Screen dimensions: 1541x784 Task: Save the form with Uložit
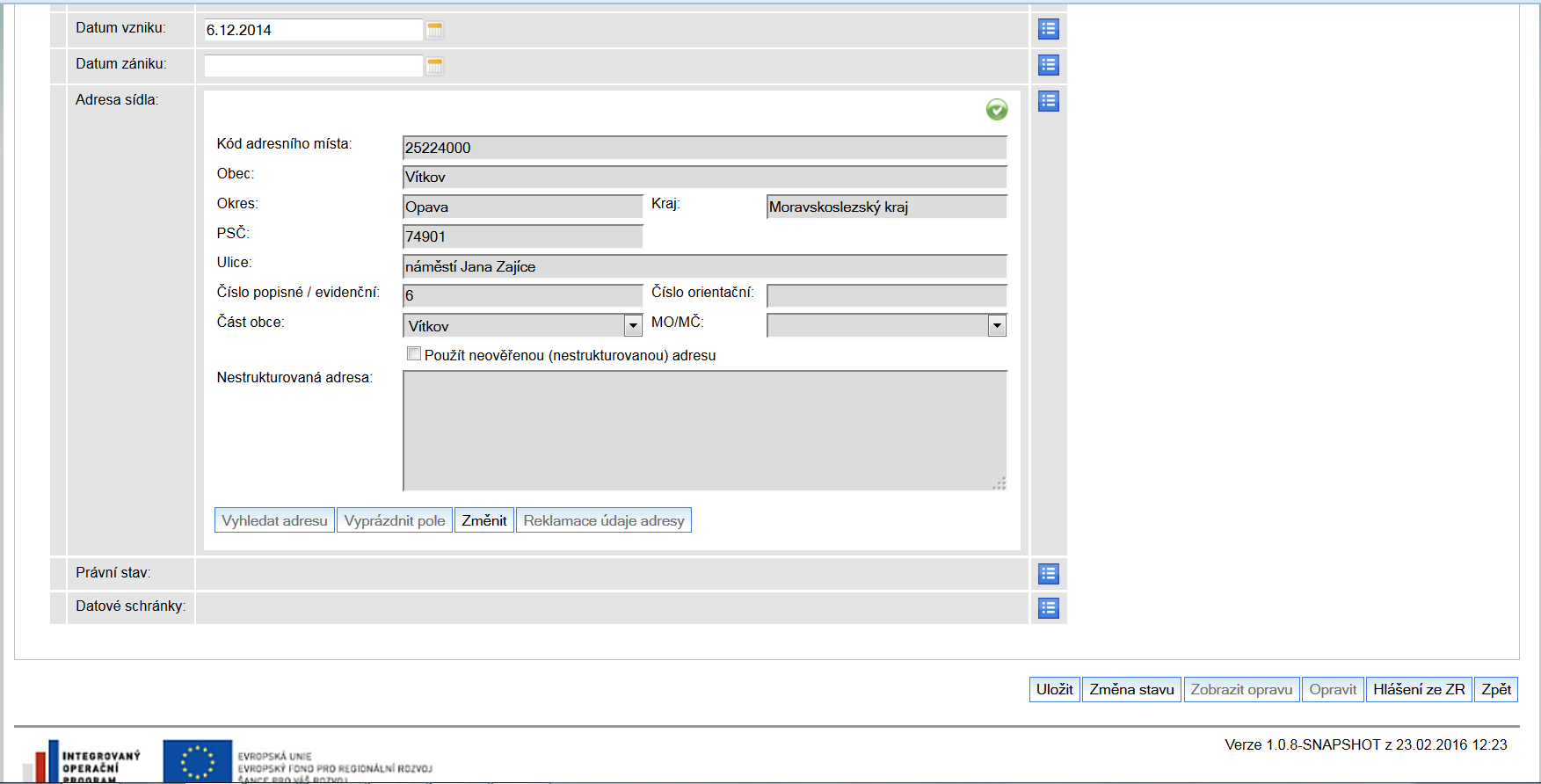point(1055,689)
